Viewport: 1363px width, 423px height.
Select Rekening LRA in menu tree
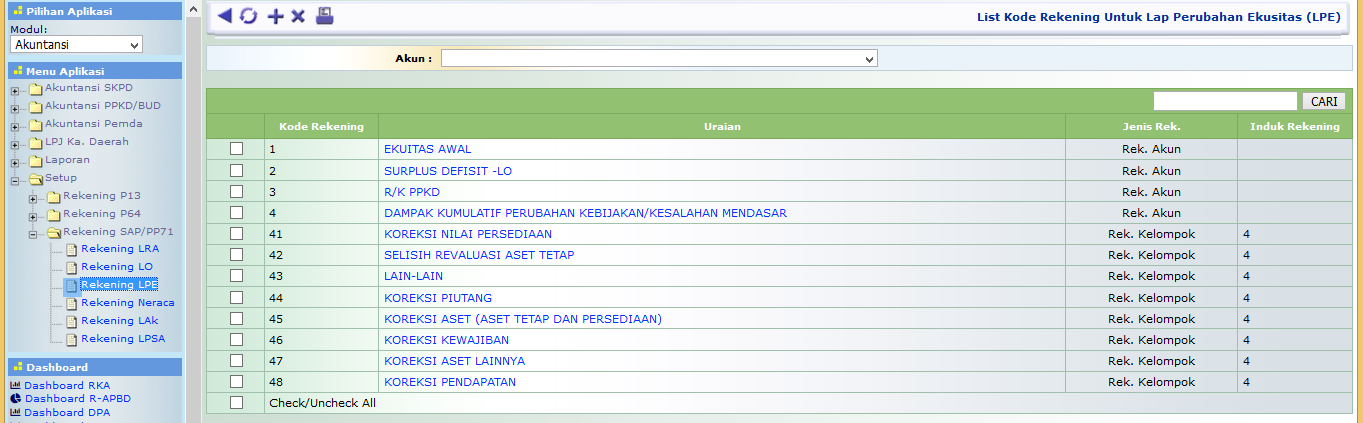(x=120, y=249)
